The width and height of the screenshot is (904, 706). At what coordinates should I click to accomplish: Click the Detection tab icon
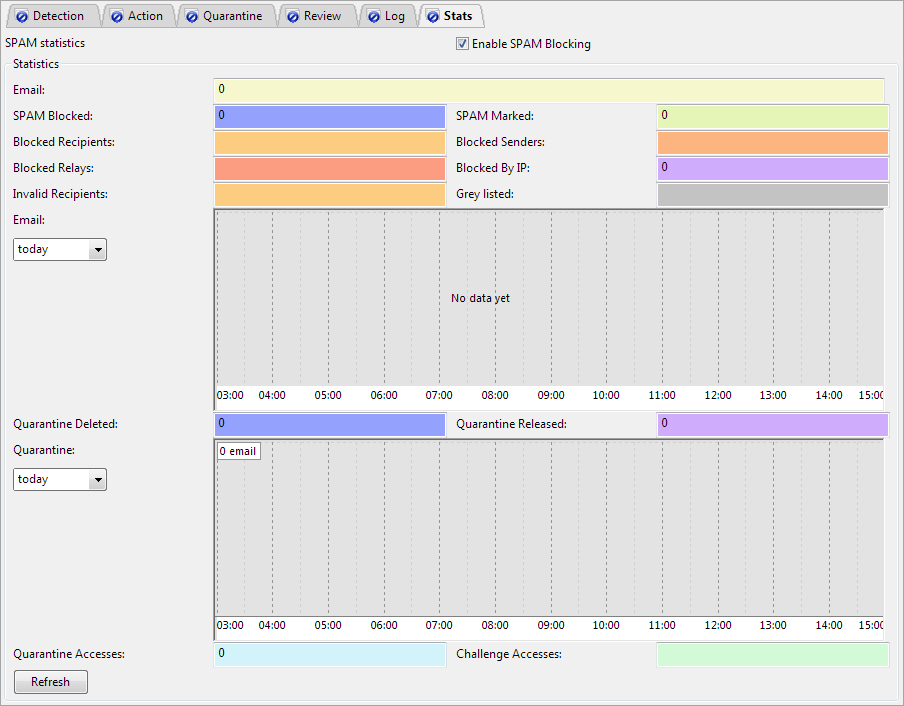click(22, 16)
